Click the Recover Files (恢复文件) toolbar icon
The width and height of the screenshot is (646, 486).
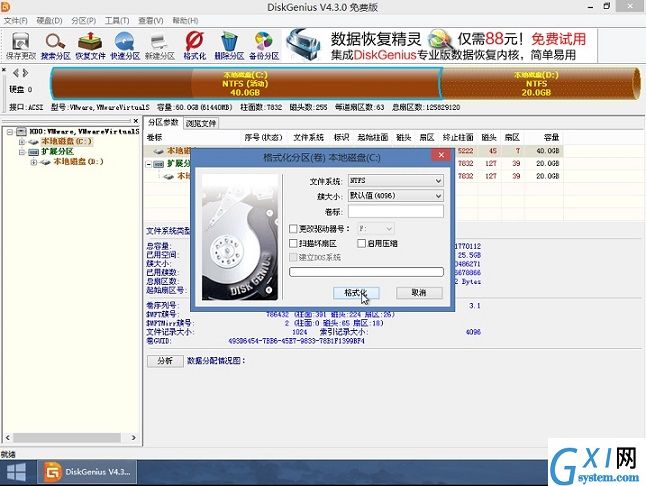90,45
